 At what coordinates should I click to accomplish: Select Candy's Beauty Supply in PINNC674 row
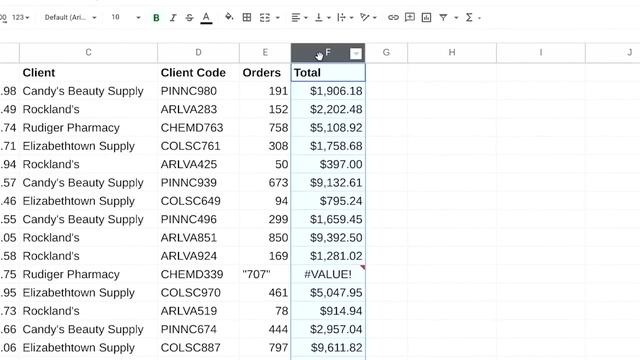click(x=88, y=329)
